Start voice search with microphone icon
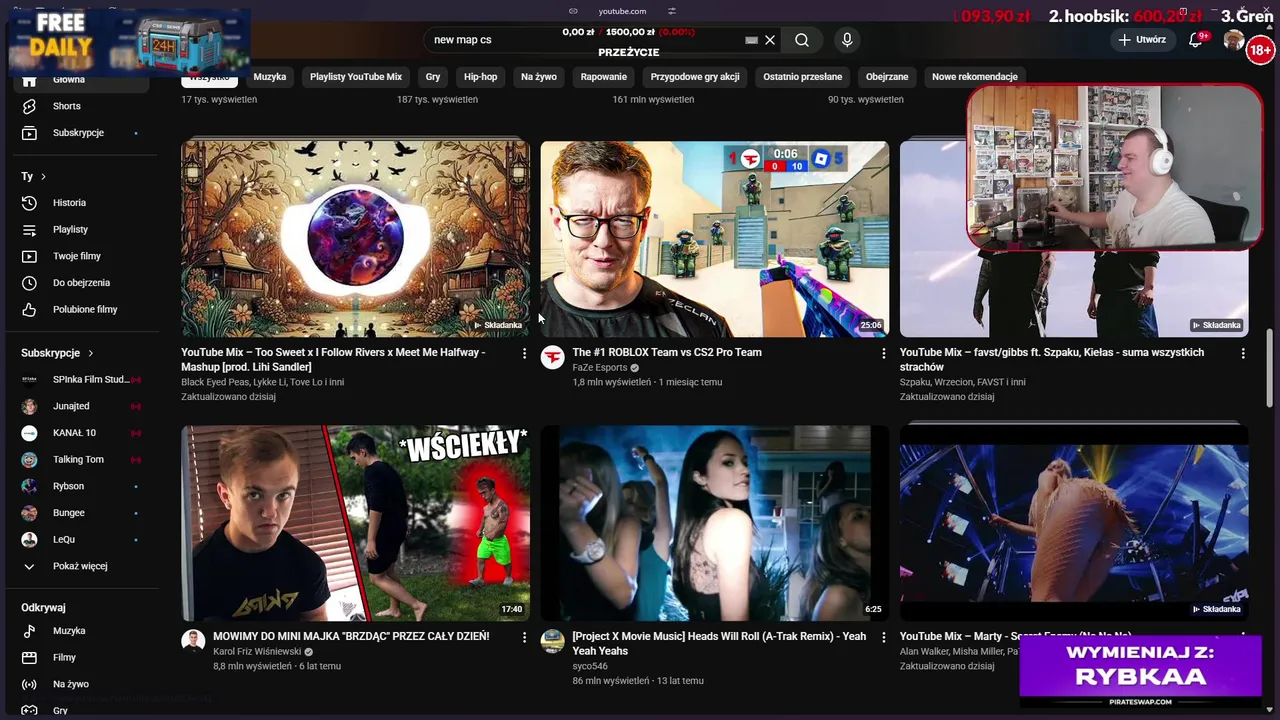 tap(847, 40)
